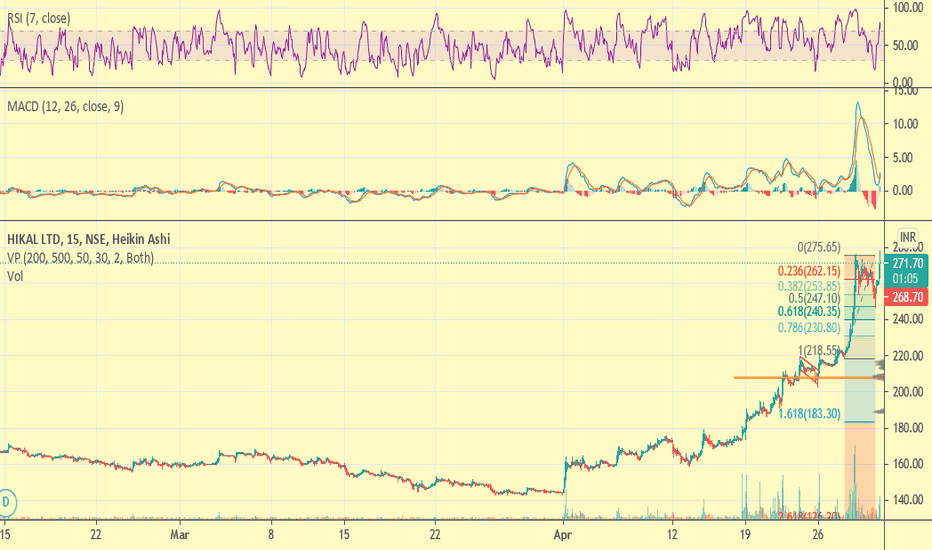Click the 220.00 price scale value
The image size is (932, 550).
pos(908,356)
